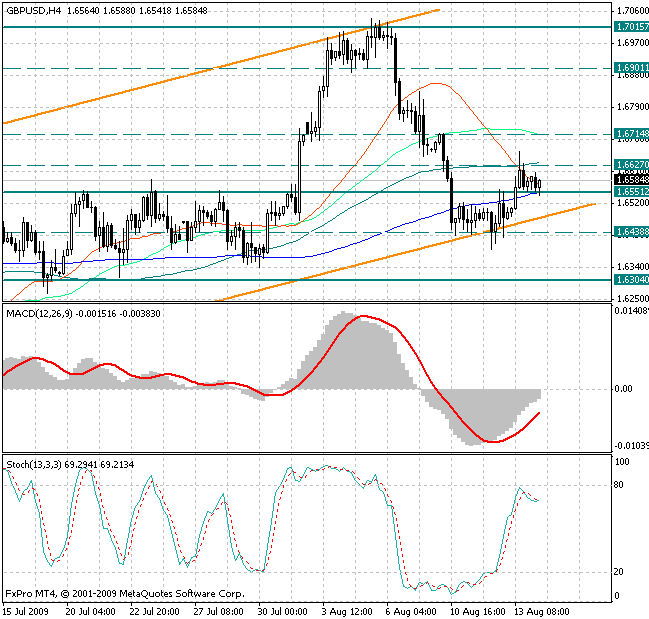Select the 1.69011 dashed level price tag

(x=631, y=68)
